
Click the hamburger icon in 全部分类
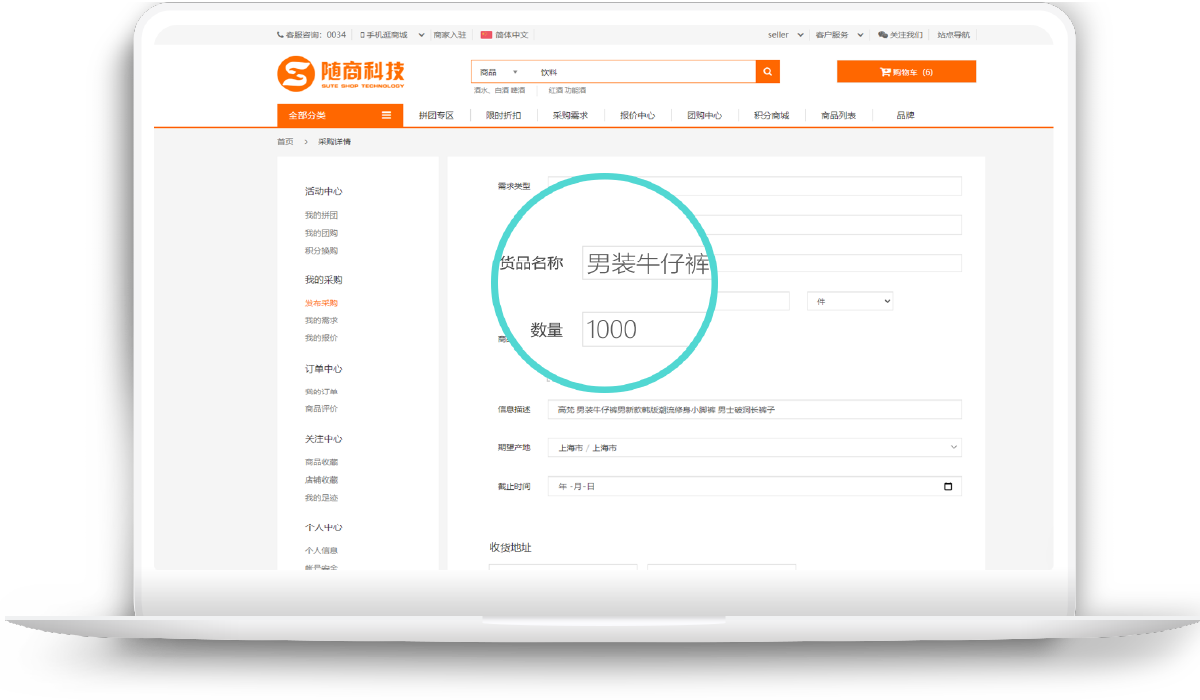(386, 115)
